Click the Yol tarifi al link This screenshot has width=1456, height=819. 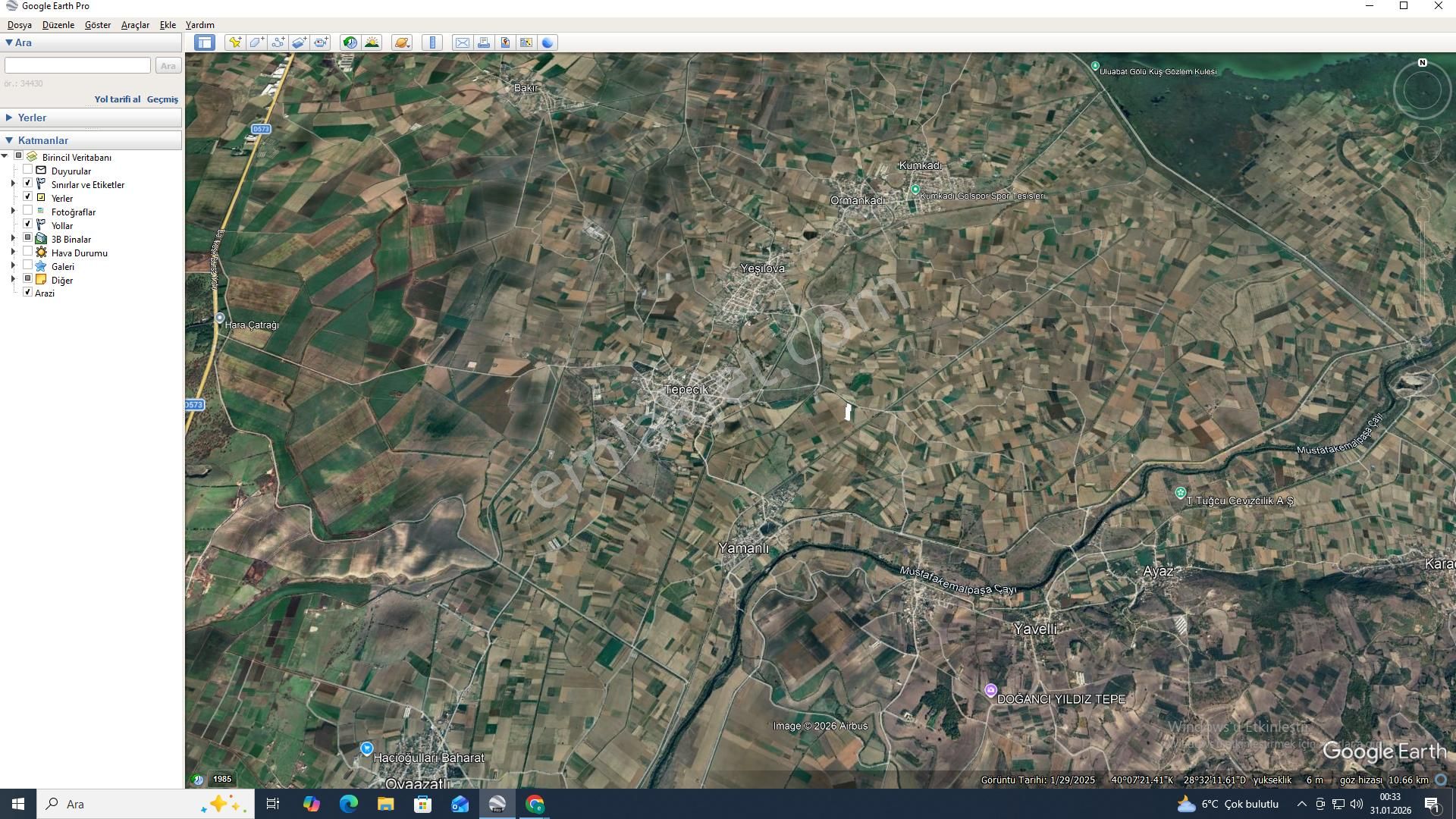pyautogui.click(x=117, y=99)
